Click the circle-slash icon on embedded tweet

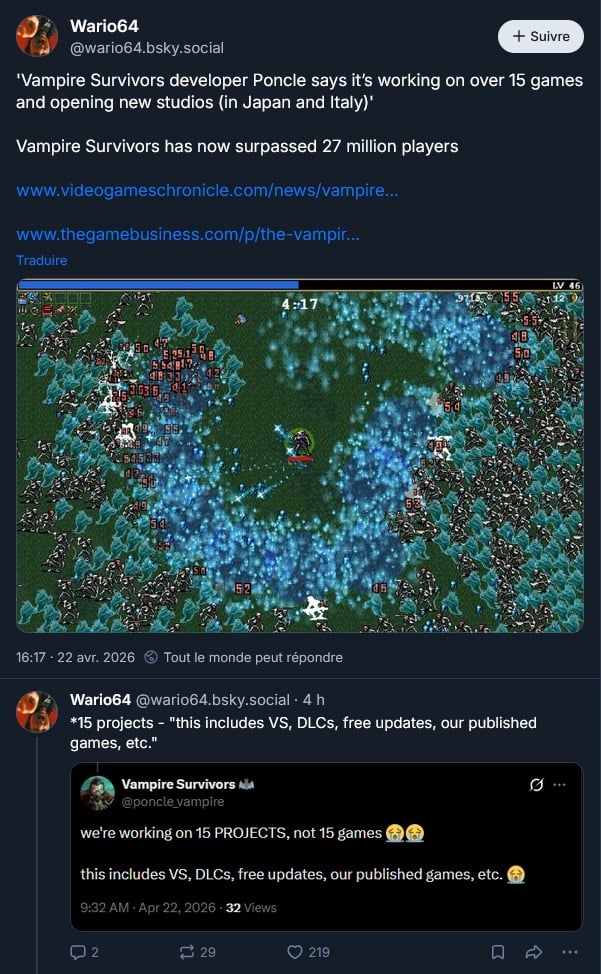point(536,785)
